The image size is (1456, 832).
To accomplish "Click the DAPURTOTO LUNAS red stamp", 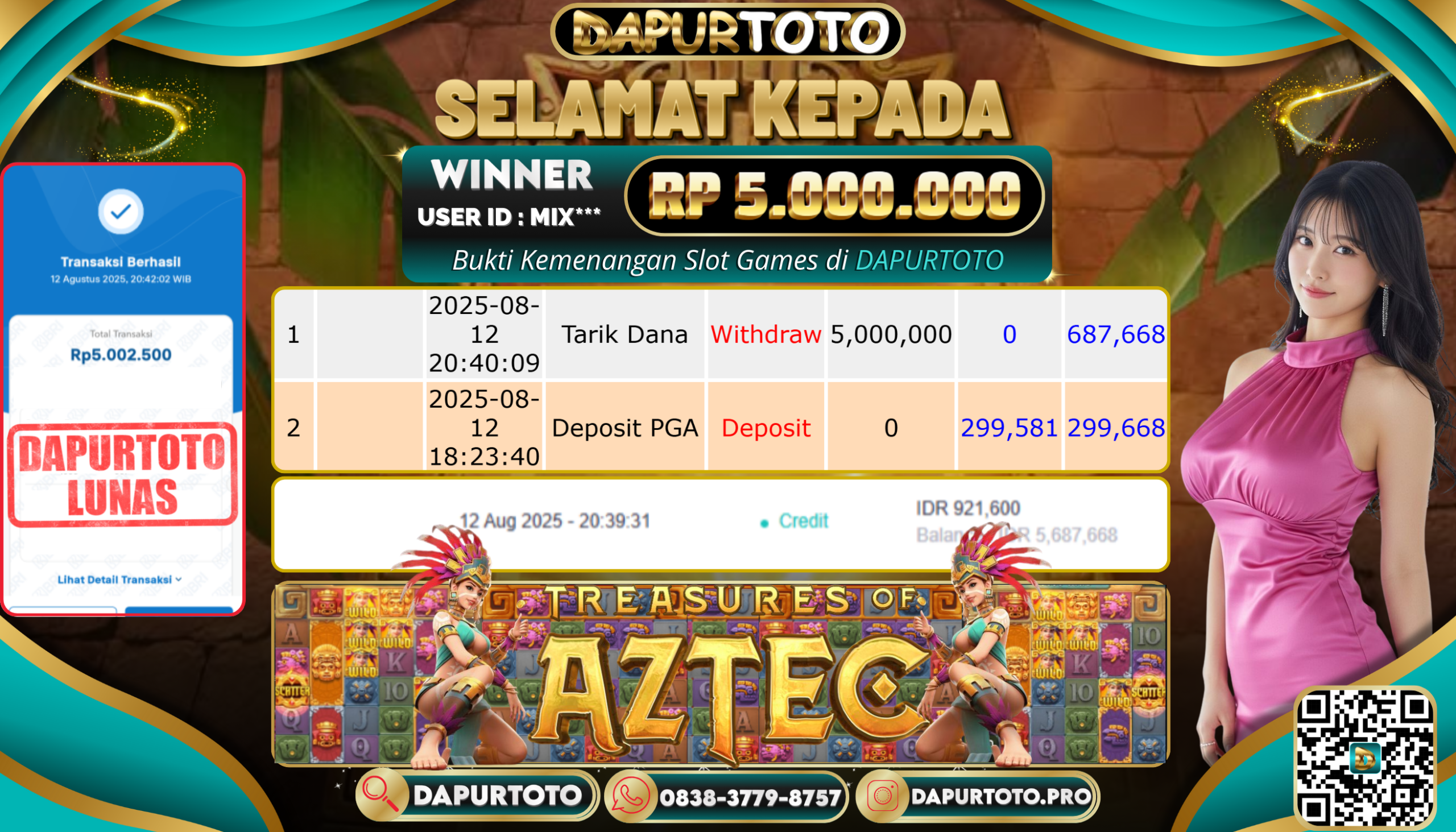I will 122,474.
